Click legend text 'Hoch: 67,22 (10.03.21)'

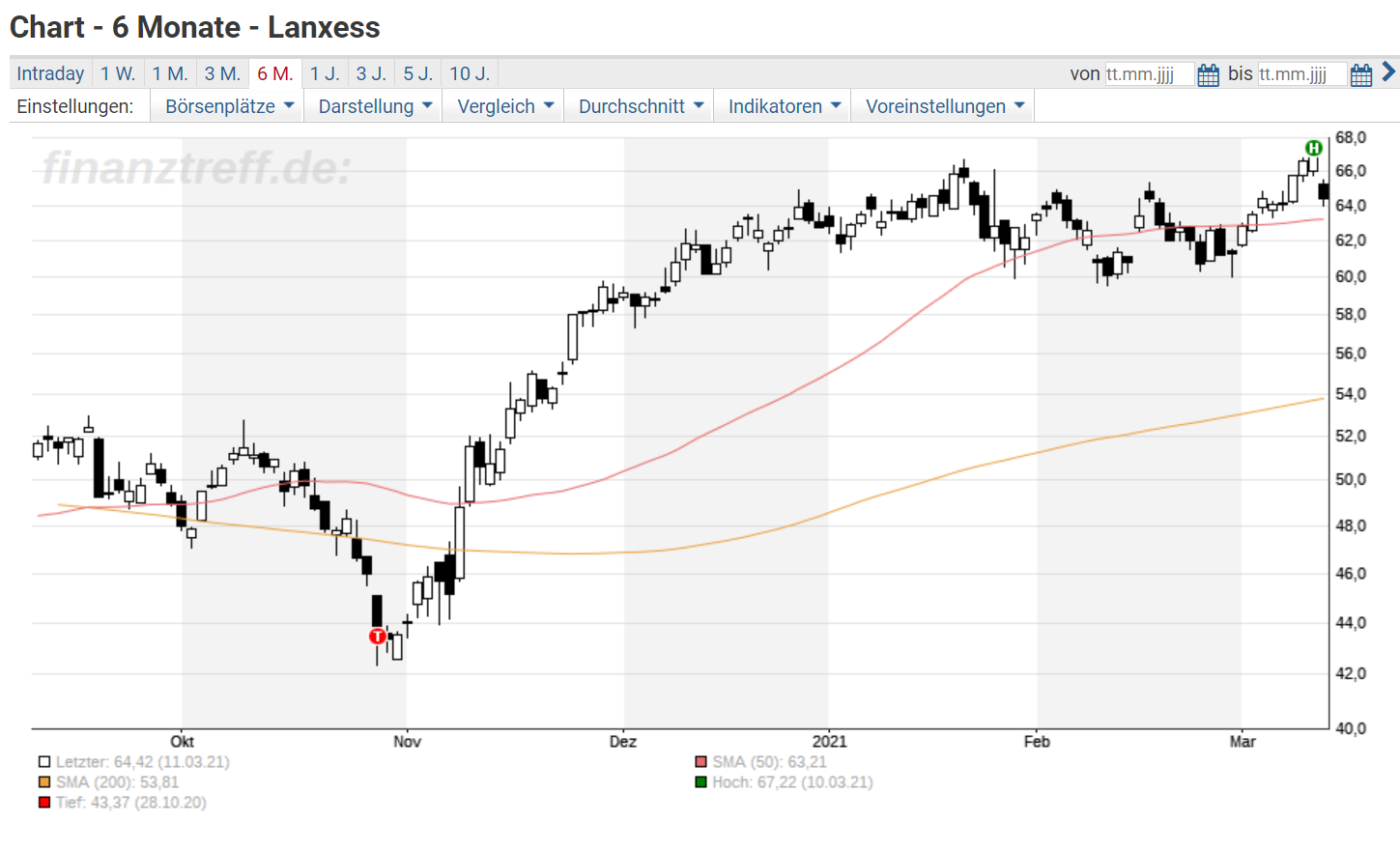[x=793, y=782]
